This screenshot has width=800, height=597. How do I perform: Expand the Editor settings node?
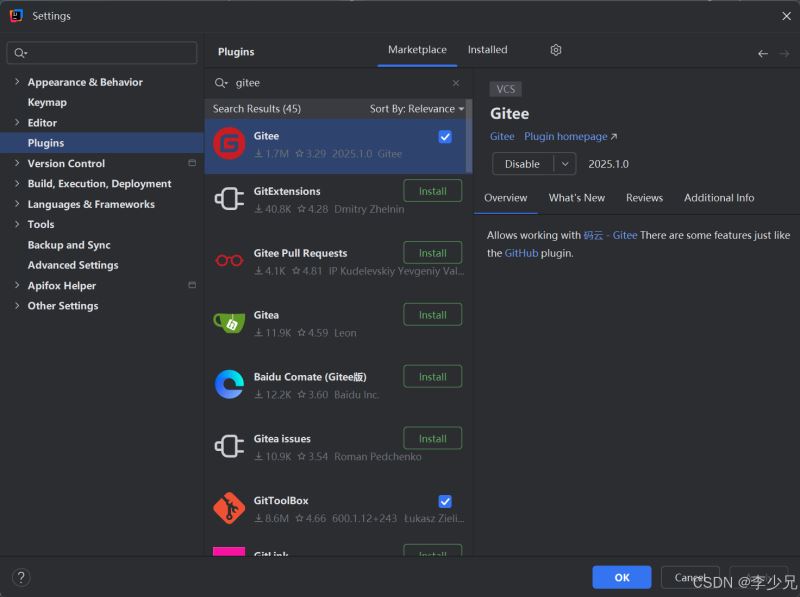17,122
